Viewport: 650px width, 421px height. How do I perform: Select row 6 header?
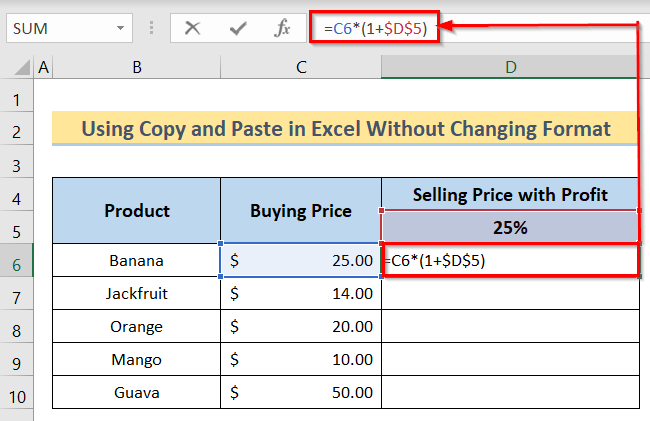(17, 261)
